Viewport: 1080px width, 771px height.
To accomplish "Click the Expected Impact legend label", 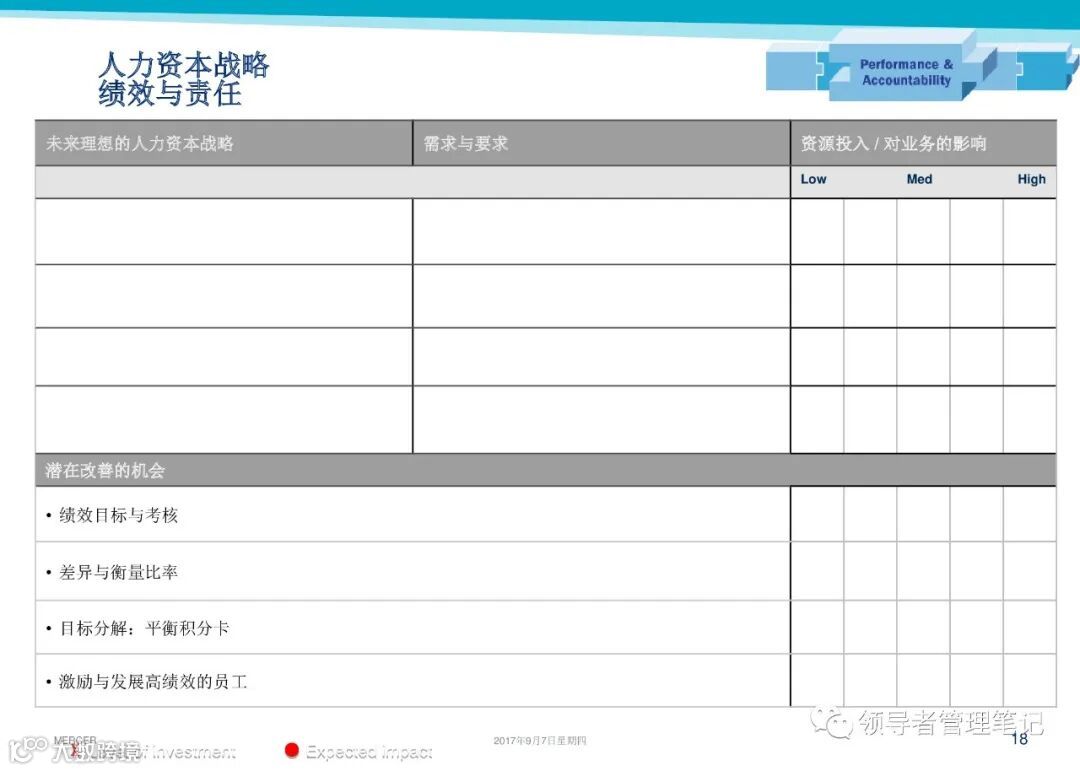I will point(369,752).
